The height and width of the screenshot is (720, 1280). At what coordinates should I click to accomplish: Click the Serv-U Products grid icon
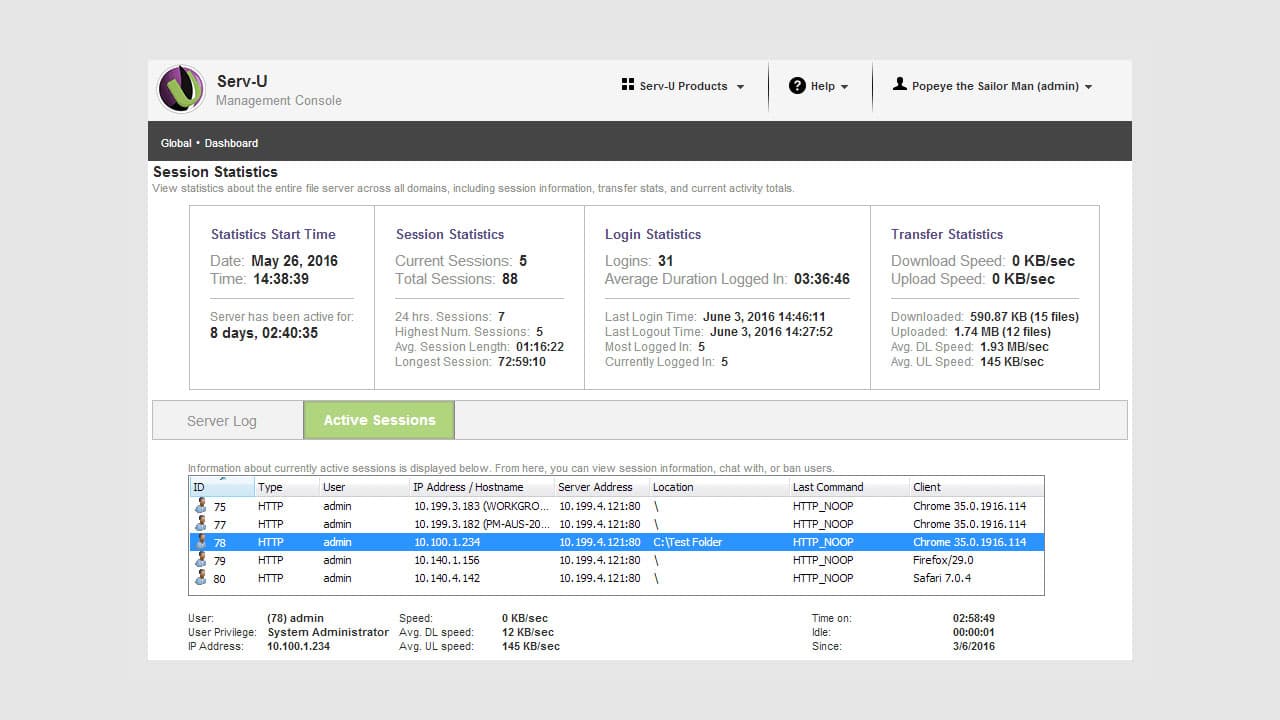628,86
